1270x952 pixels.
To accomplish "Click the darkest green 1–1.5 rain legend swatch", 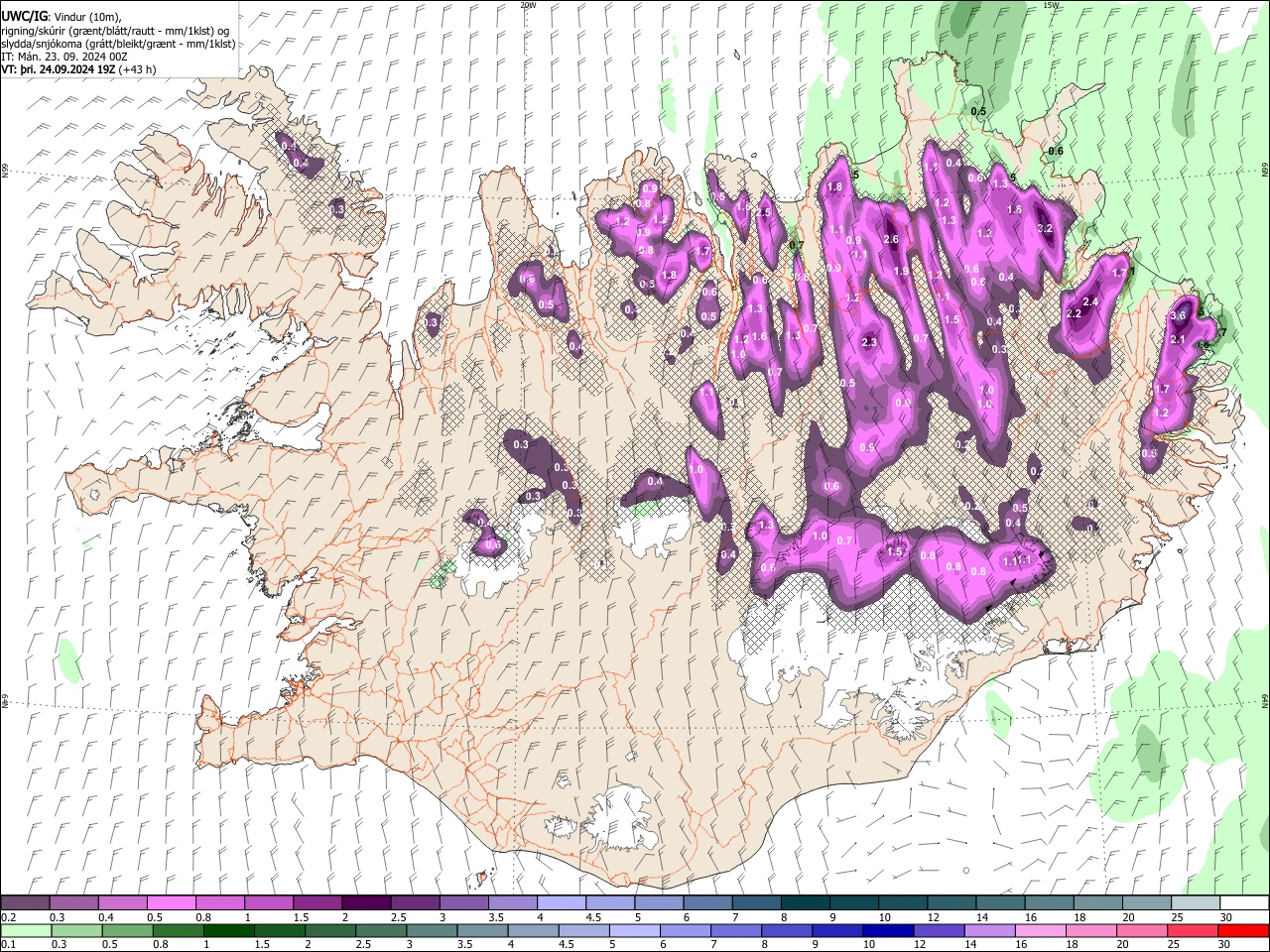I will point(229,931).
